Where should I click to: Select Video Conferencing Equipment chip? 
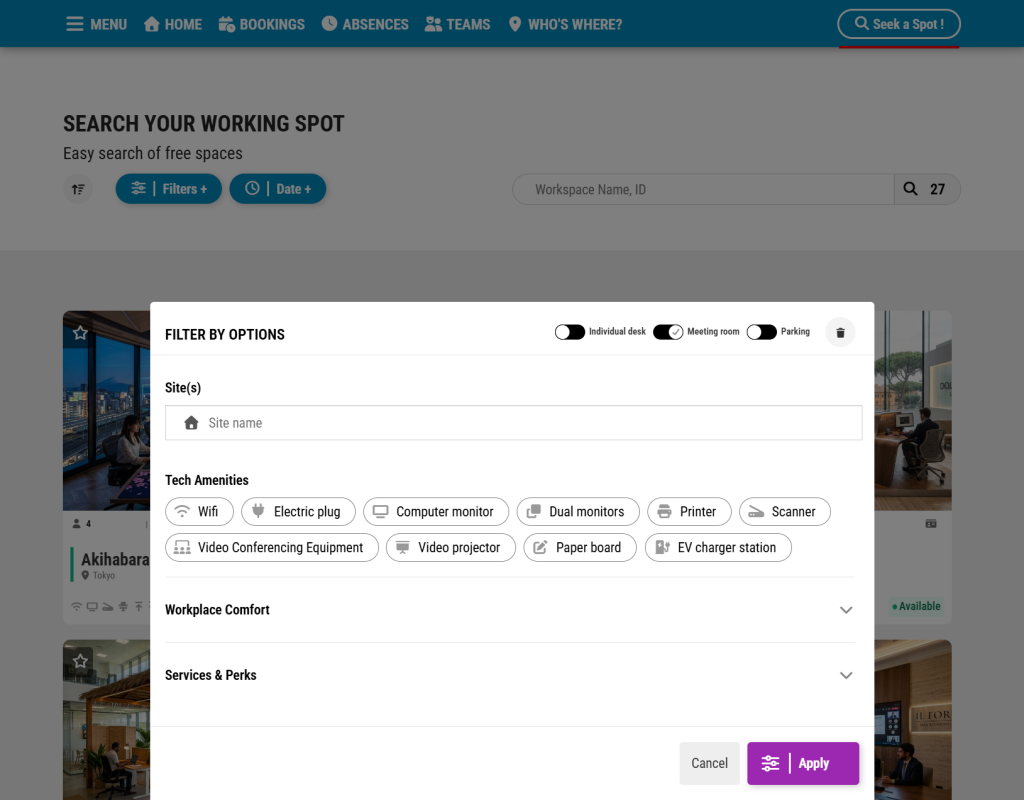click(x=272, y=547)
